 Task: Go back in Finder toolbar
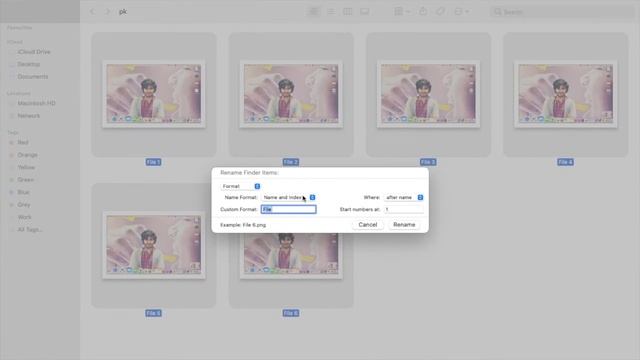(92, 12)
